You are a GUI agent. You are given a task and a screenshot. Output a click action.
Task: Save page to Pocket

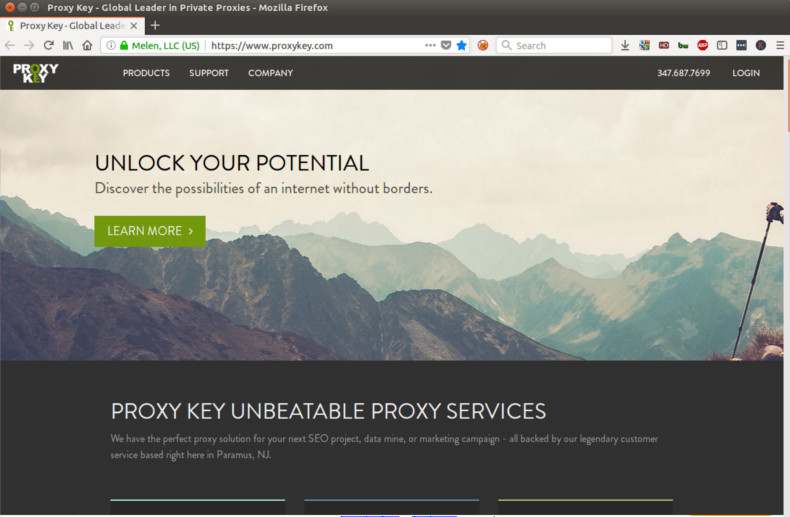click(x=446, y=45)
